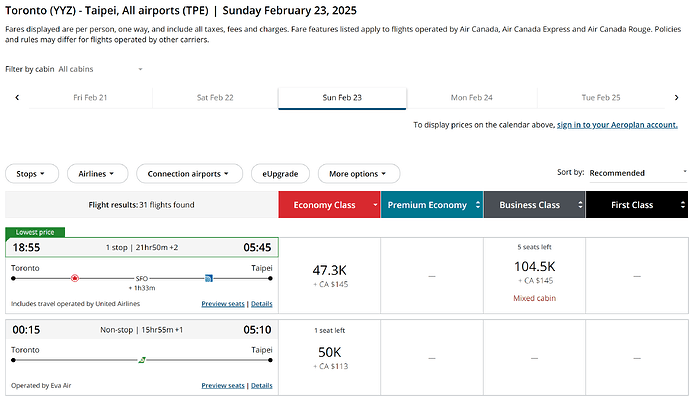Click the United Airlines logo on route
This screenshot has height=397, width=690.
click(209, 278)
